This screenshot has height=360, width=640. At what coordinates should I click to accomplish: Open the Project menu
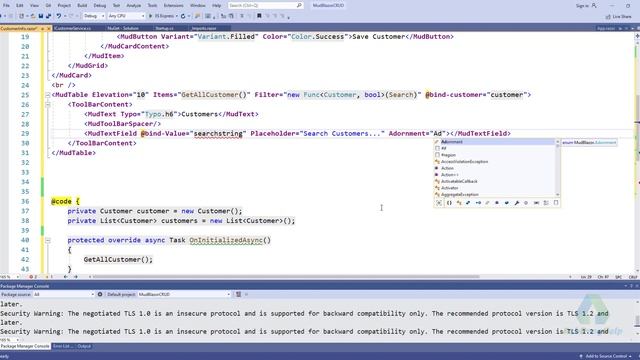coord(64,6)
